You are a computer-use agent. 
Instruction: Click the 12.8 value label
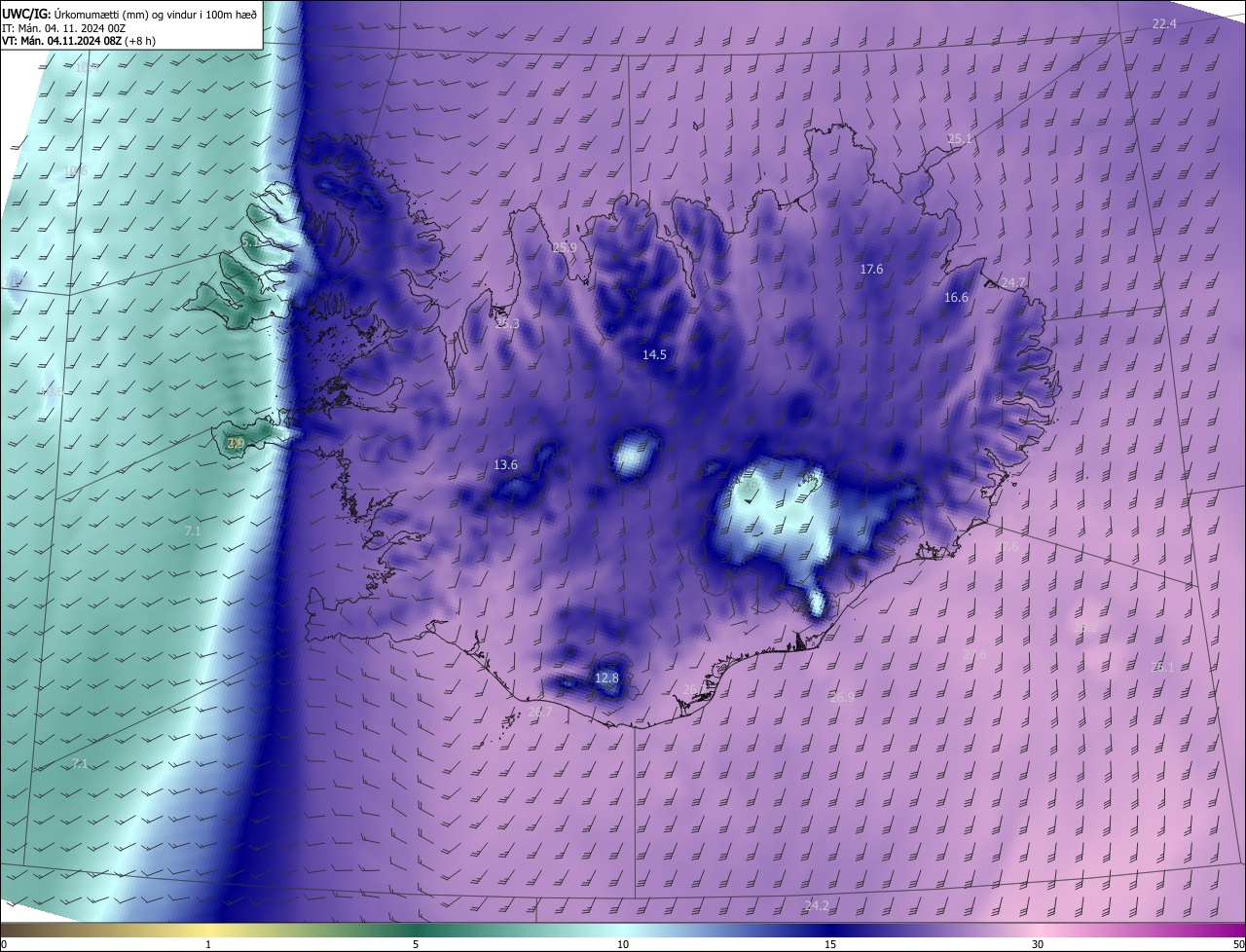click(x=606, y=678)
